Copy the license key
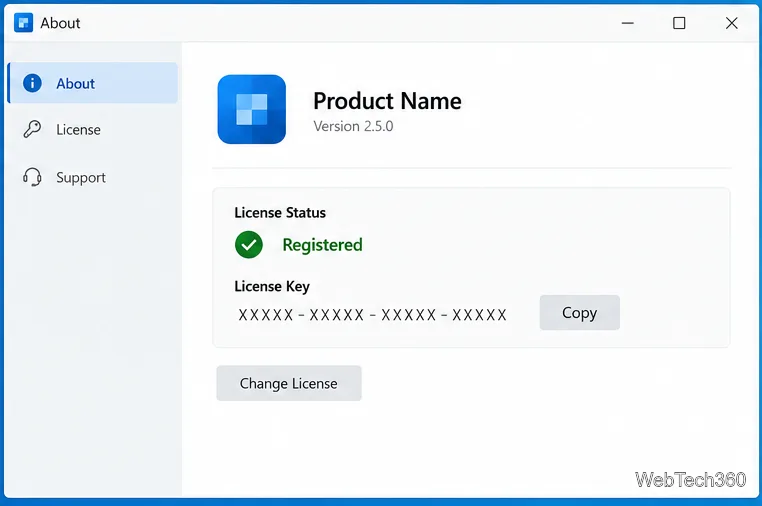This screenshot has width=762, height=506. (x=580, y=313)
